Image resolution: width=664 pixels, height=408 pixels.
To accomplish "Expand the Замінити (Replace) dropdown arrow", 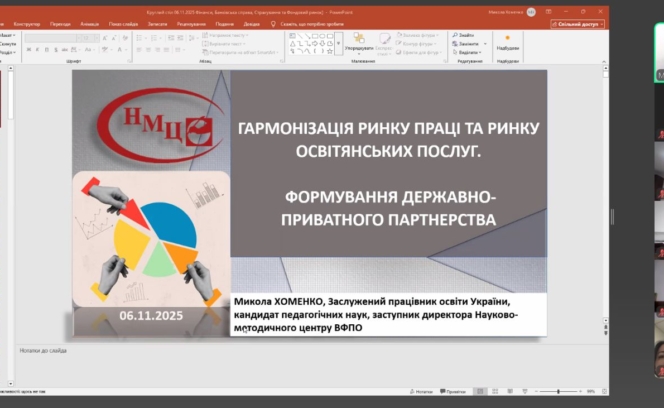I will coord(484,44).
